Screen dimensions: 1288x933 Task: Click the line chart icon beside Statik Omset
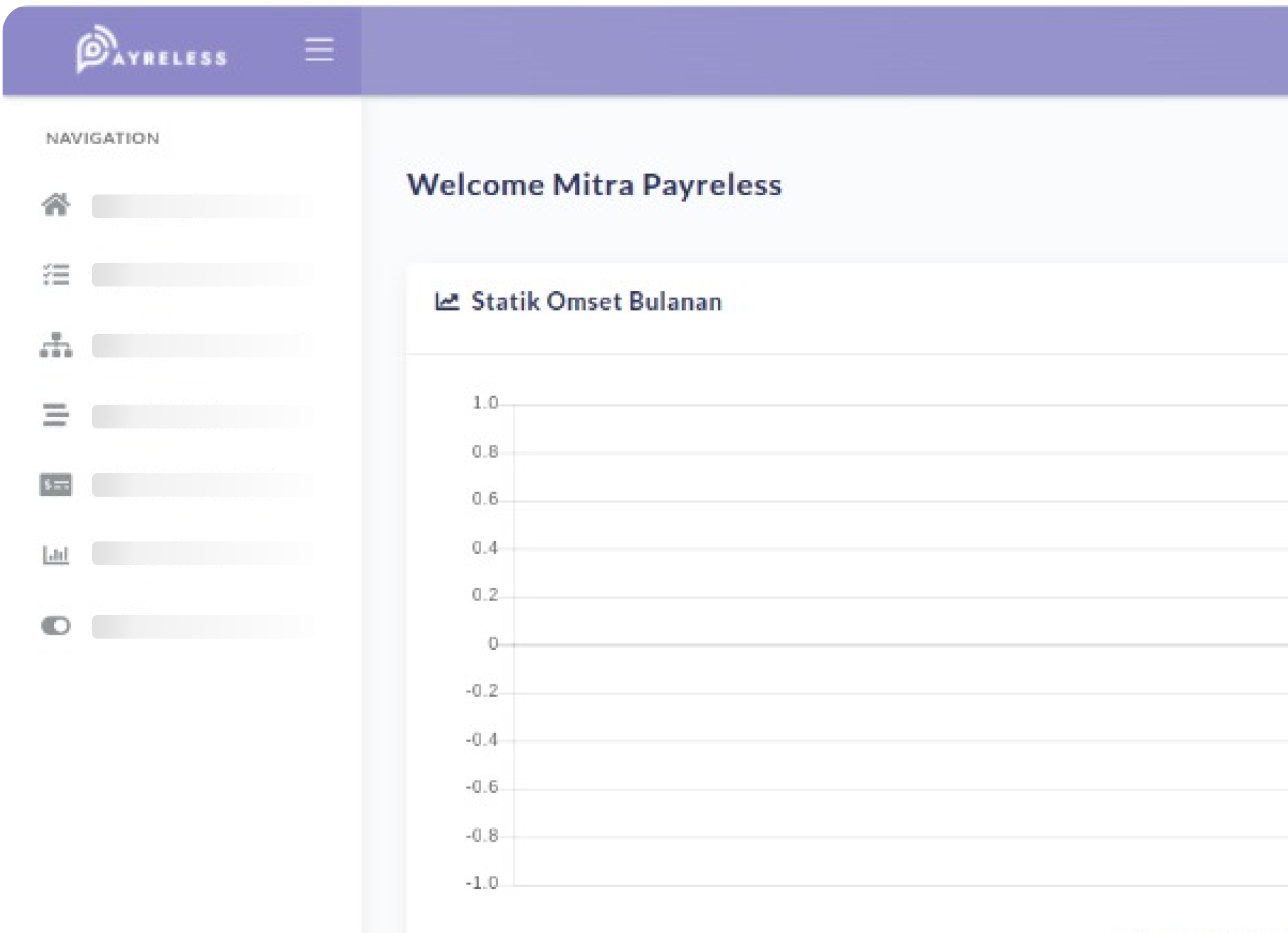(x=447, y=302)
